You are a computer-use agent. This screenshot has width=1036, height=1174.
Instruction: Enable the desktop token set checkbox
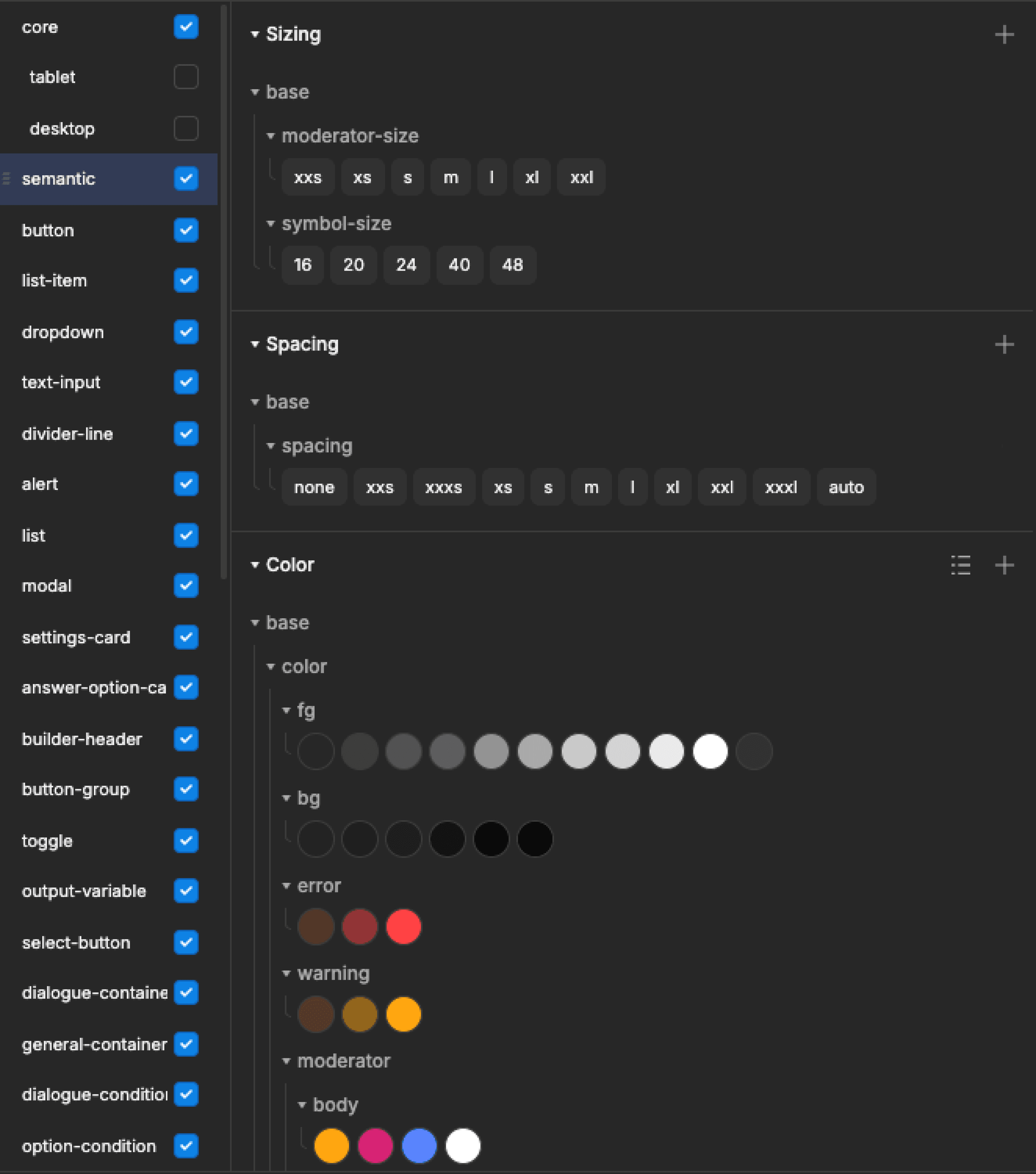point(186,128)
